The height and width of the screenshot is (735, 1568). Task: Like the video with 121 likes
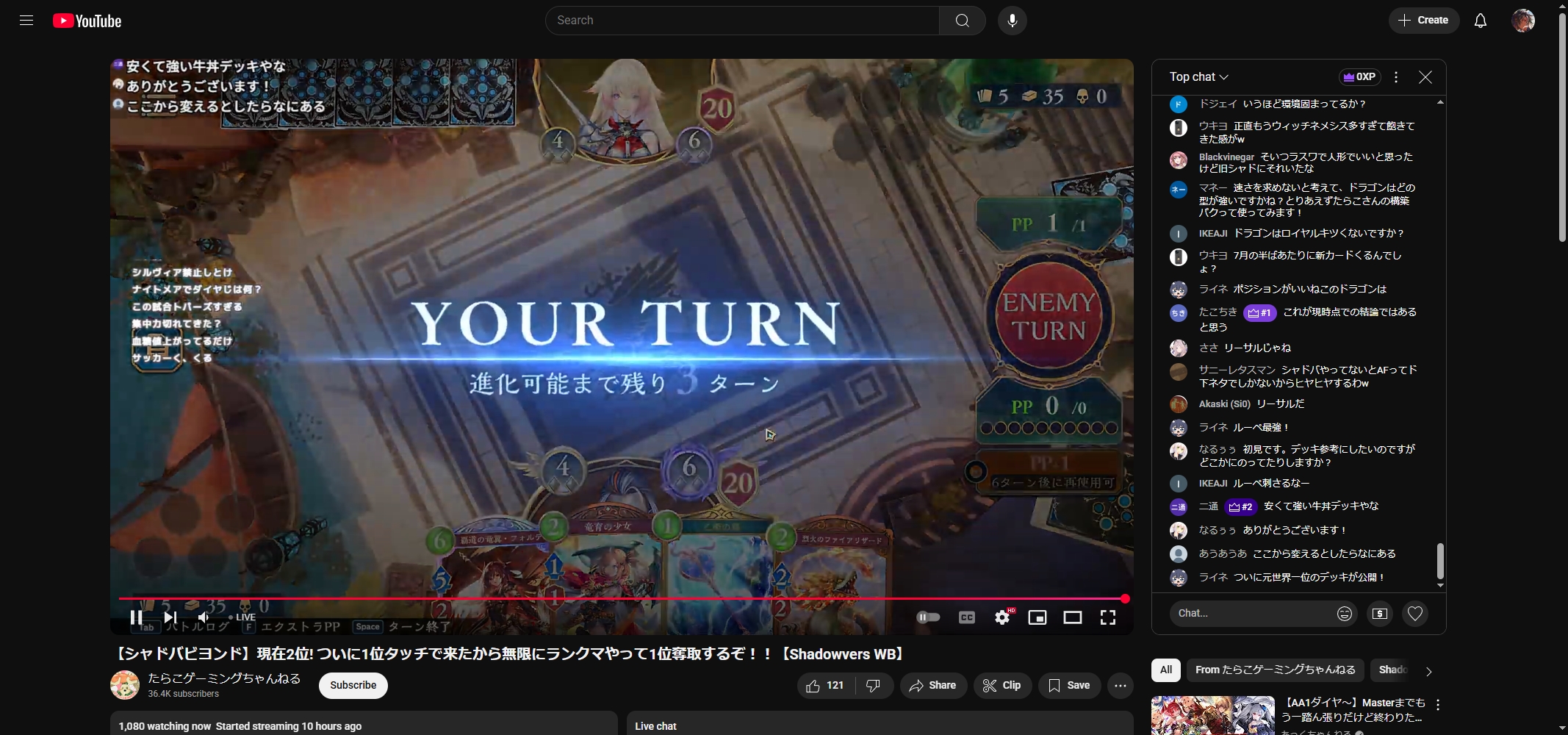(825, 686)
